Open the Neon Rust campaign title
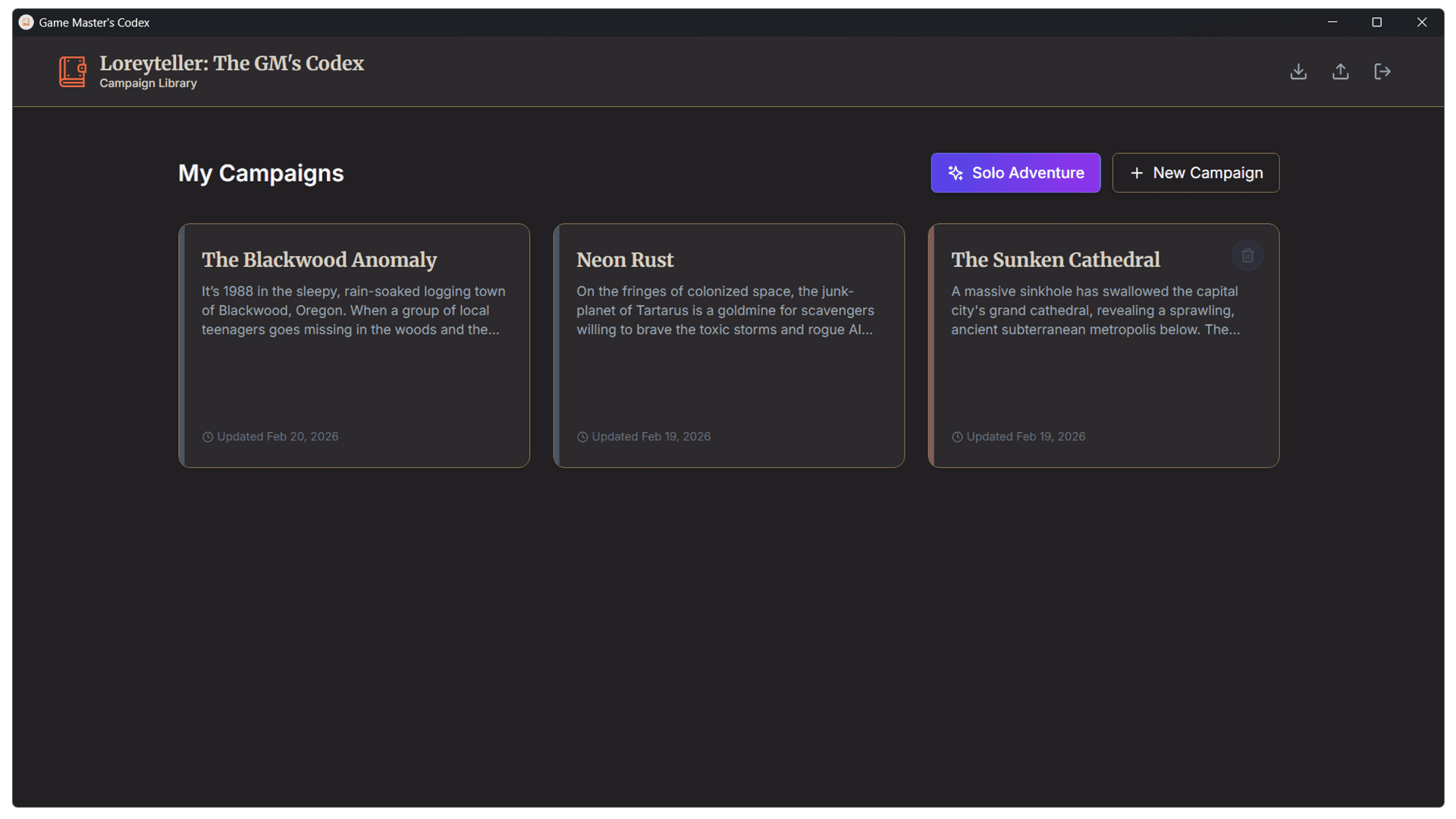Viewport: 1456px width, 819px height. (624, 260)
